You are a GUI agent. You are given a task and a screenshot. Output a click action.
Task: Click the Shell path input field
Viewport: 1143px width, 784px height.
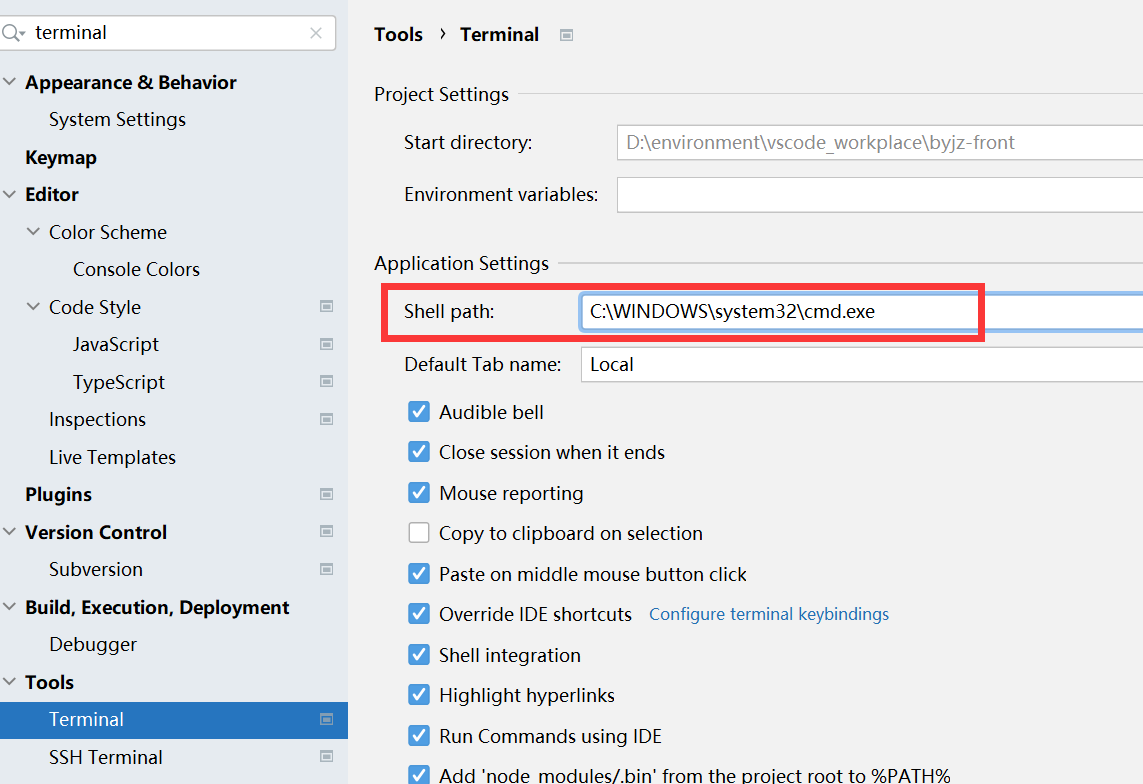pyautogui.click(x=862, y=312)
